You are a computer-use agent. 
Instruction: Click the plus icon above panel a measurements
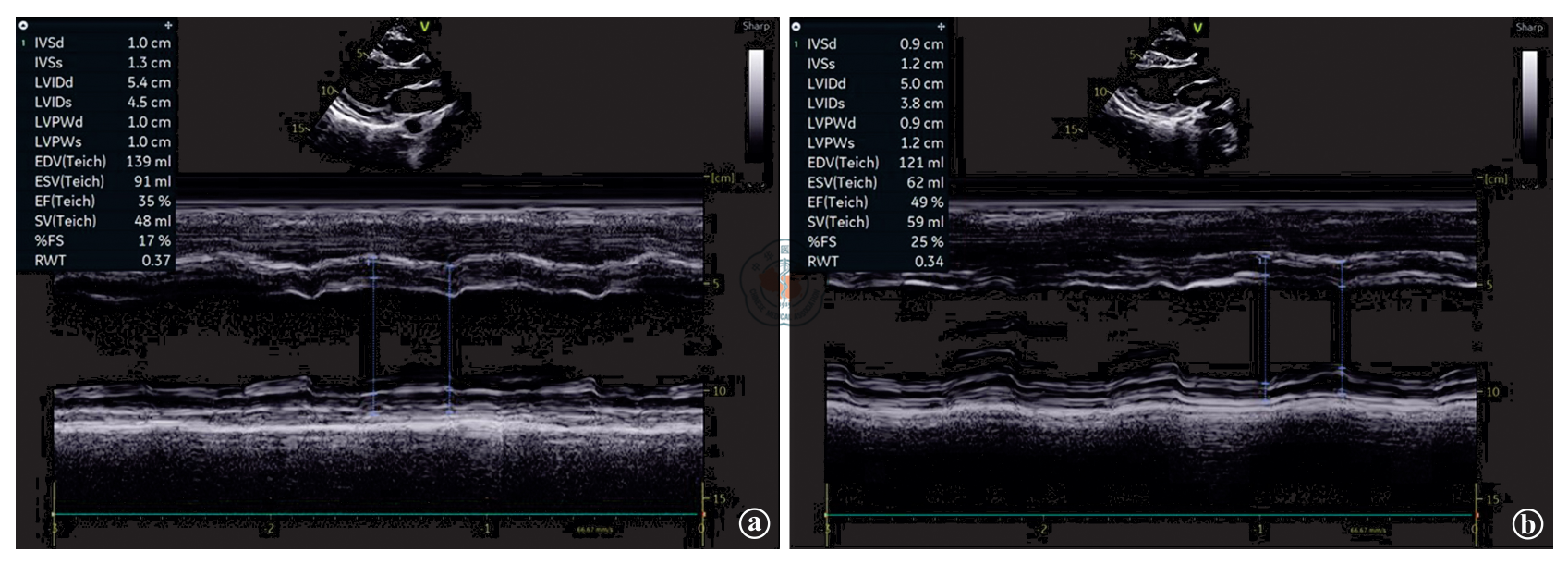[167, 26]
